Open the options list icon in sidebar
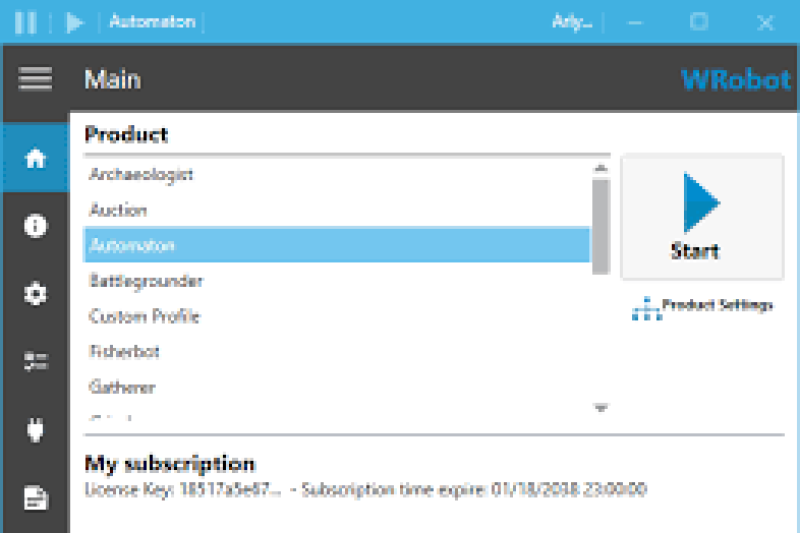This screenshot has width=800, height=533. [35, 362]
